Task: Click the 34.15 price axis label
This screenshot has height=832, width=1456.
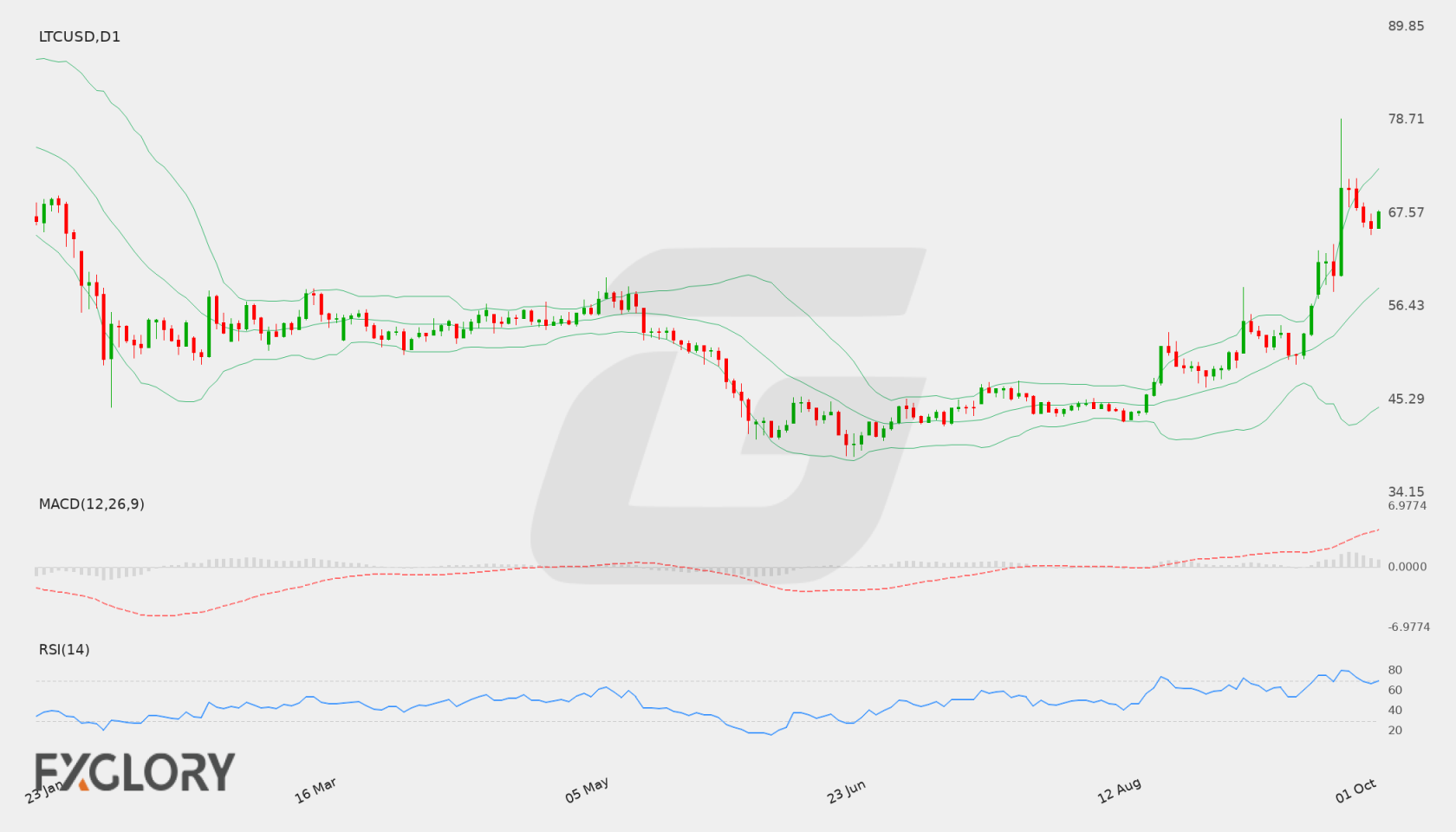Action: (x=1406, y=491)
